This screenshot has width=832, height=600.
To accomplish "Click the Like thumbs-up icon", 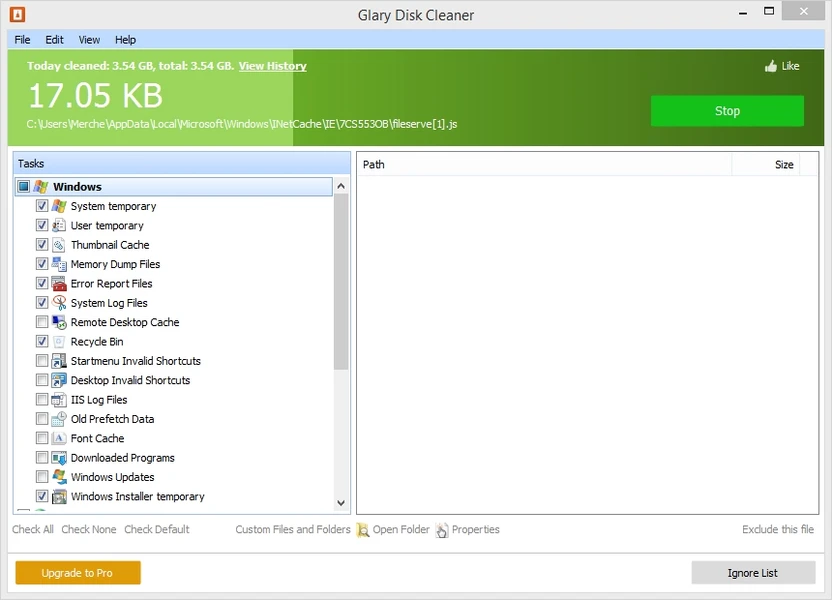I will pyautogui.click(x=770, y=66).
